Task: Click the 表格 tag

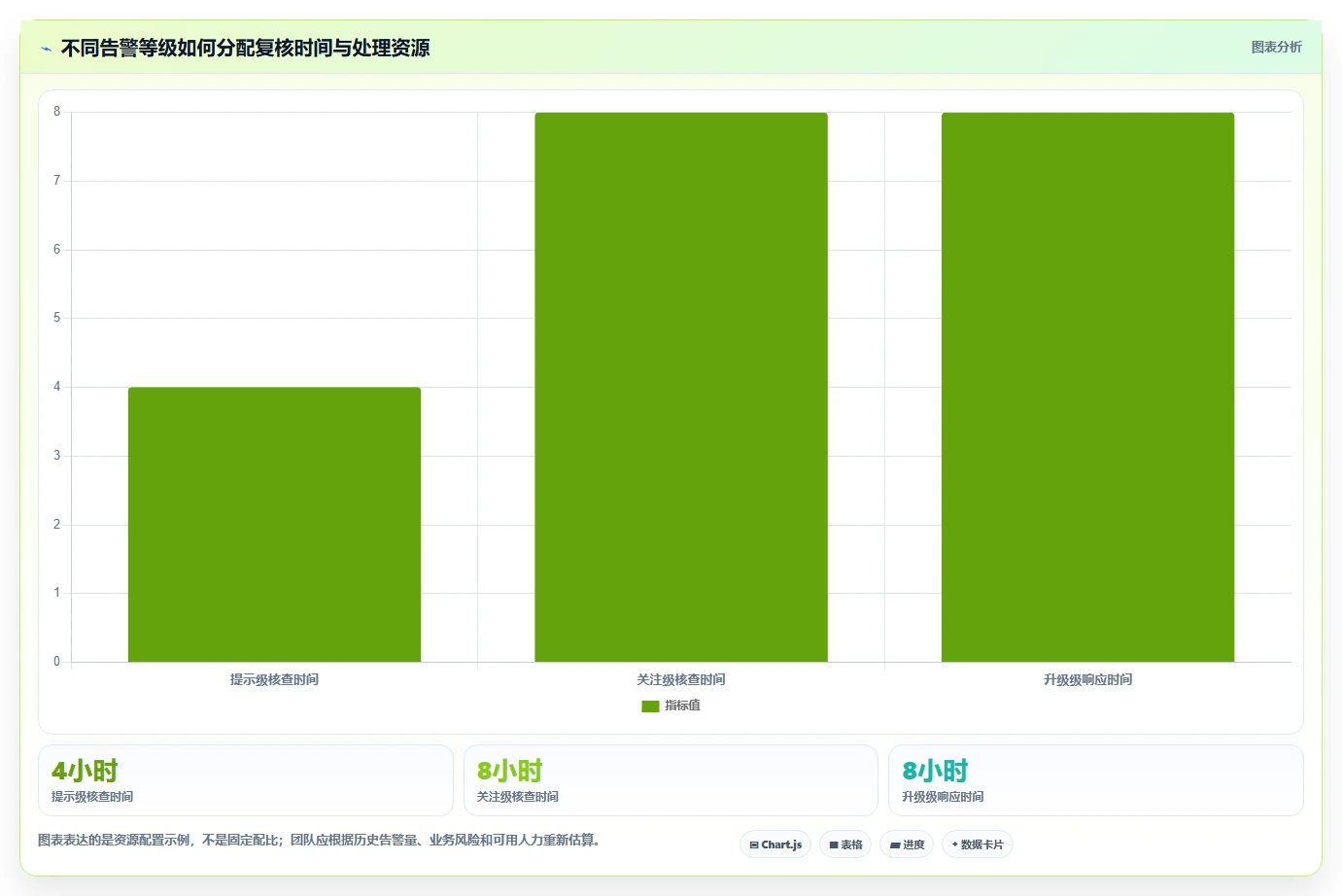Action: [x=845, y=844]
